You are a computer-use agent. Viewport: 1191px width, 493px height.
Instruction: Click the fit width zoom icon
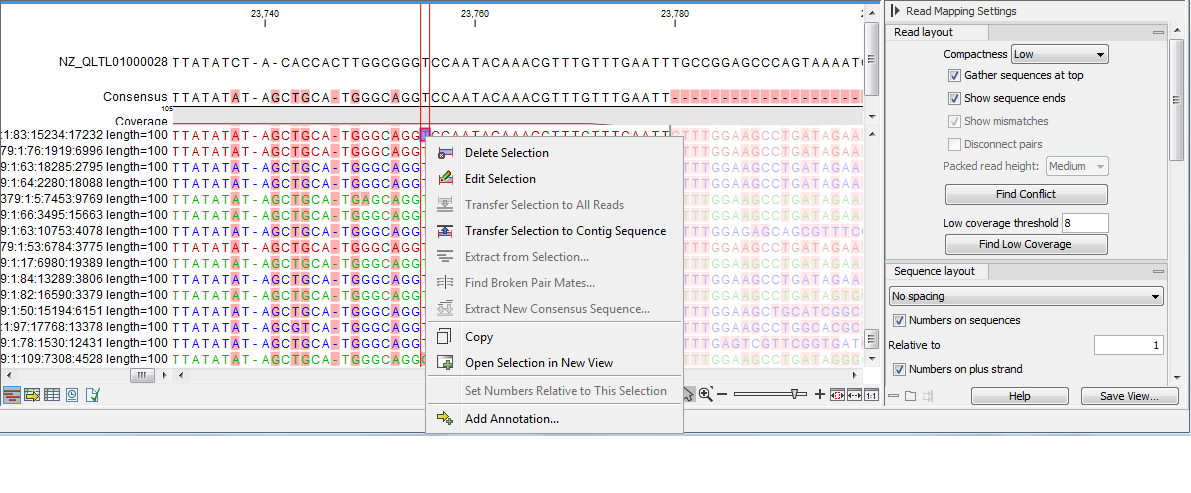[x=854, y=395]
